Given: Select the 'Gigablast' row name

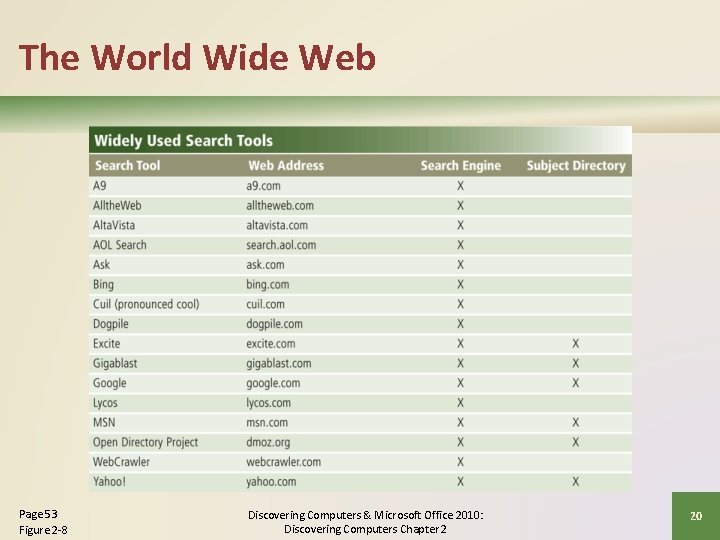Looking at the screenshot, I should pos(115,363).
